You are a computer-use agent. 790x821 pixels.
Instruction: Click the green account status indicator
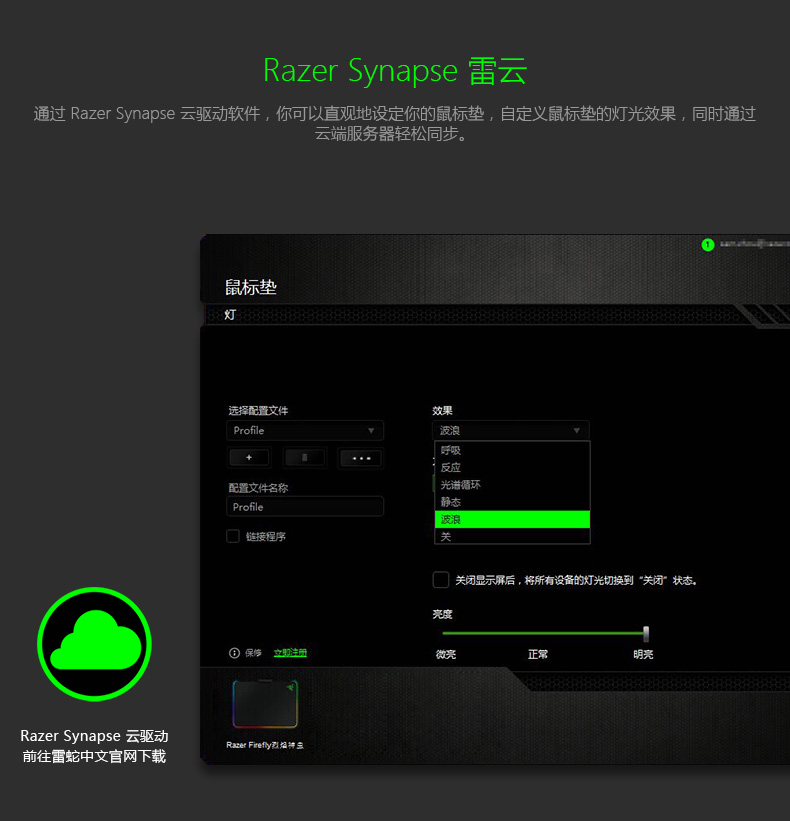(x=708, y=245)
